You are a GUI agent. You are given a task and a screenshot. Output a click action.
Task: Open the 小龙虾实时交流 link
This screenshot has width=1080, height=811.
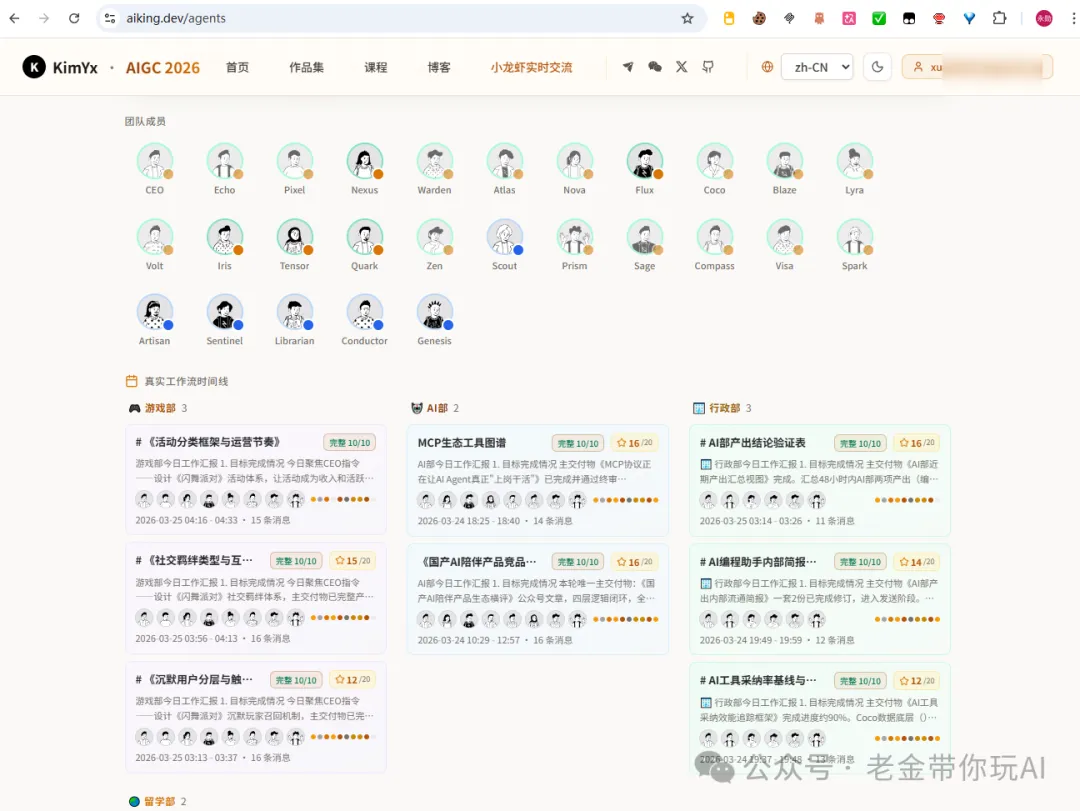tap(531, 68)
